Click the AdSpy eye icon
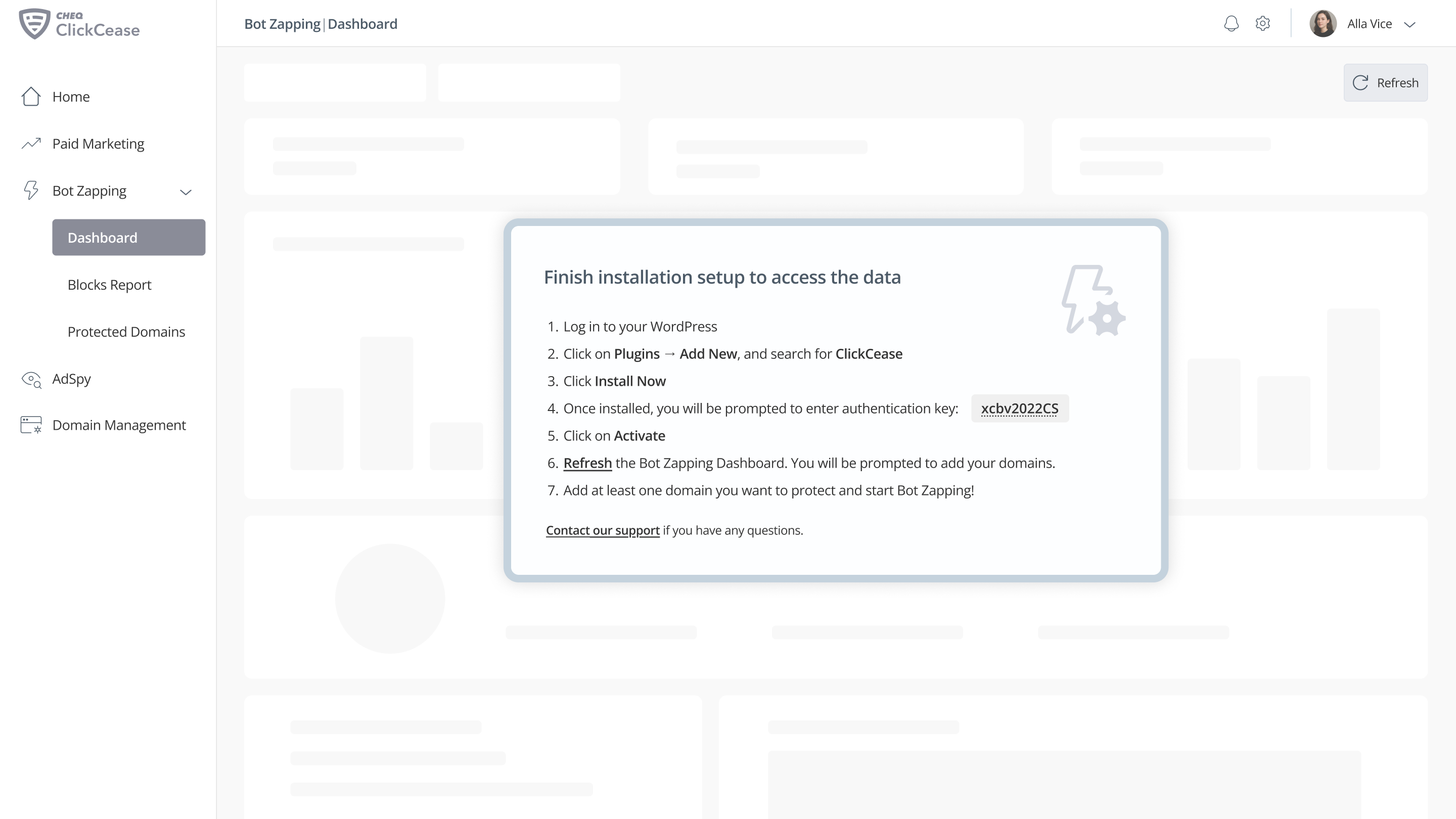This screenshot has height=819, width=1456. pos(31,379)
